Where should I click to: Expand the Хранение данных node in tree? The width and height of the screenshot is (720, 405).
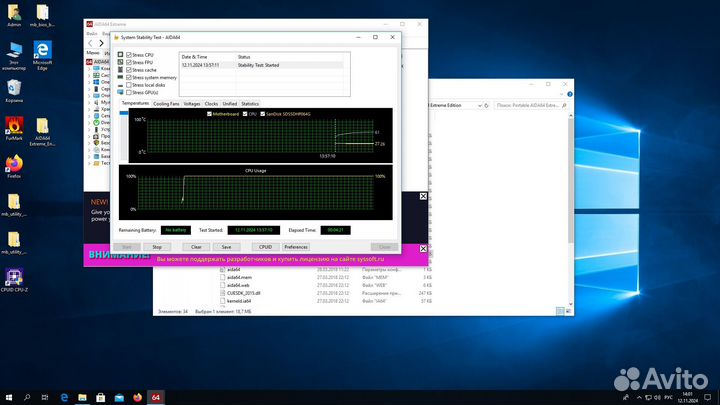(89, 109)
